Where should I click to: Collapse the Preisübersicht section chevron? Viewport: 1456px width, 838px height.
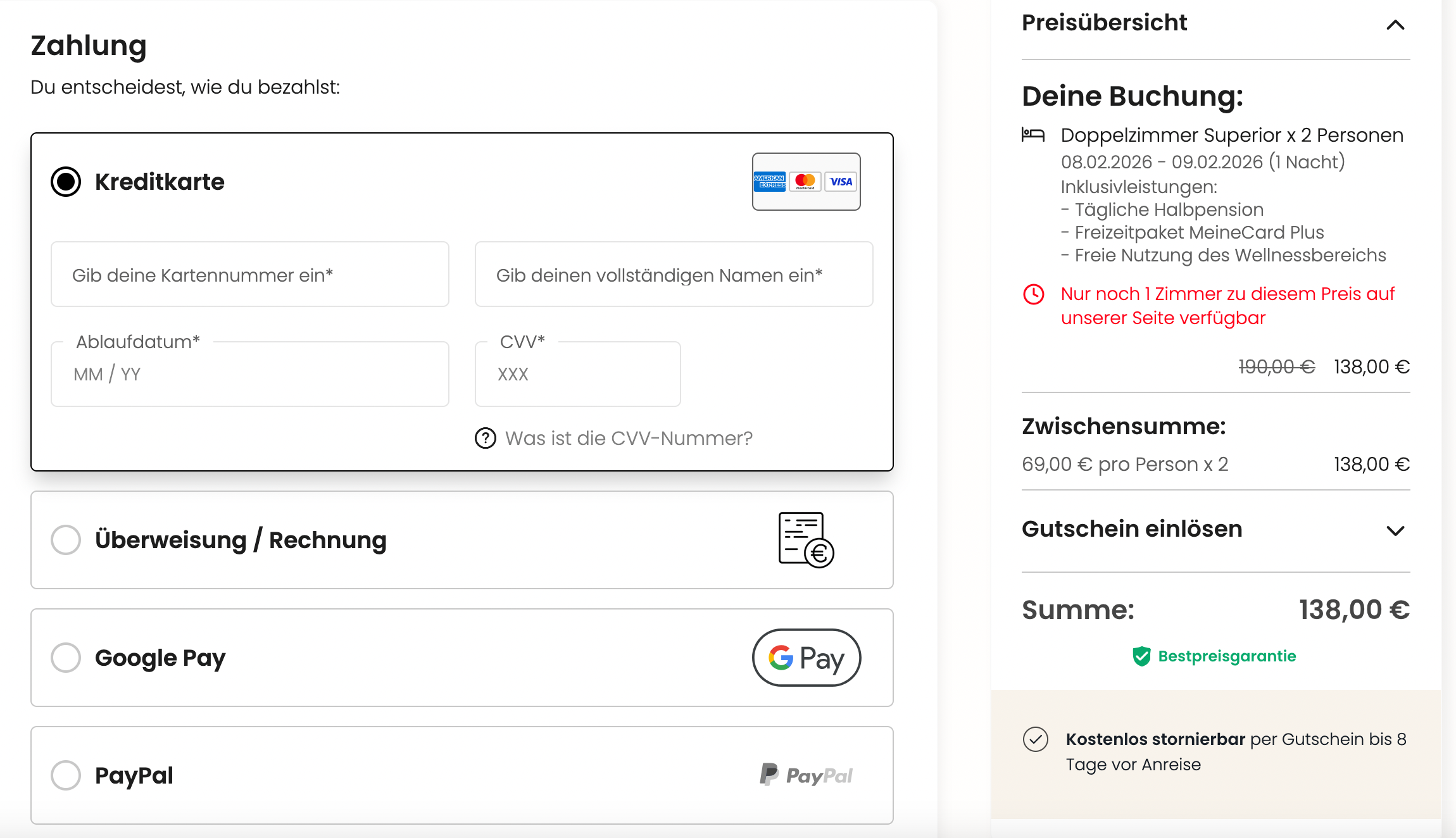click(x=1395, y=25)
